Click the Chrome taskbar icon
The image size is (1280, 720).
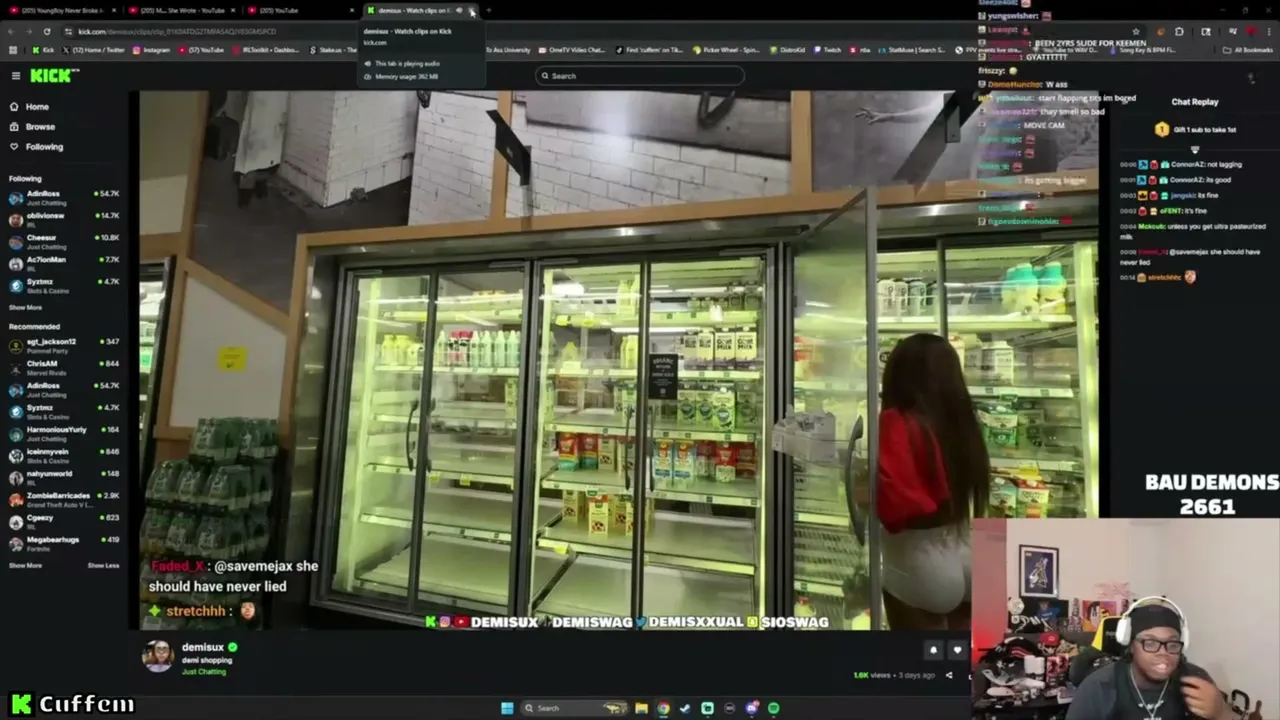pos(663,708)
